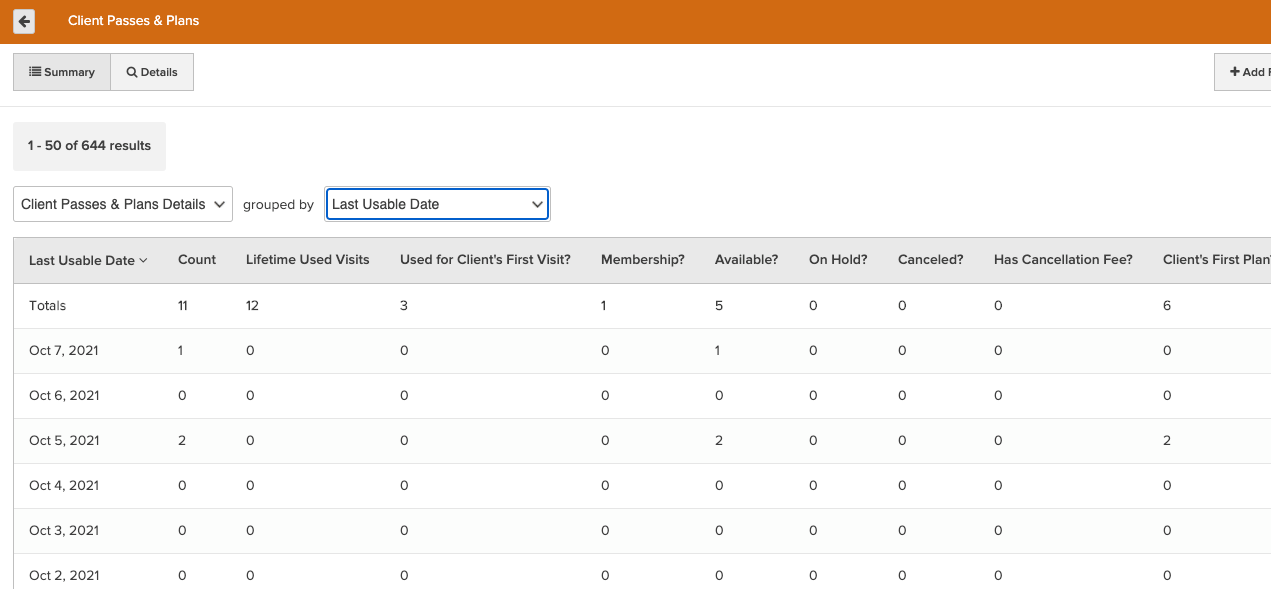Click the Canceled? column header

coord(930,260)
